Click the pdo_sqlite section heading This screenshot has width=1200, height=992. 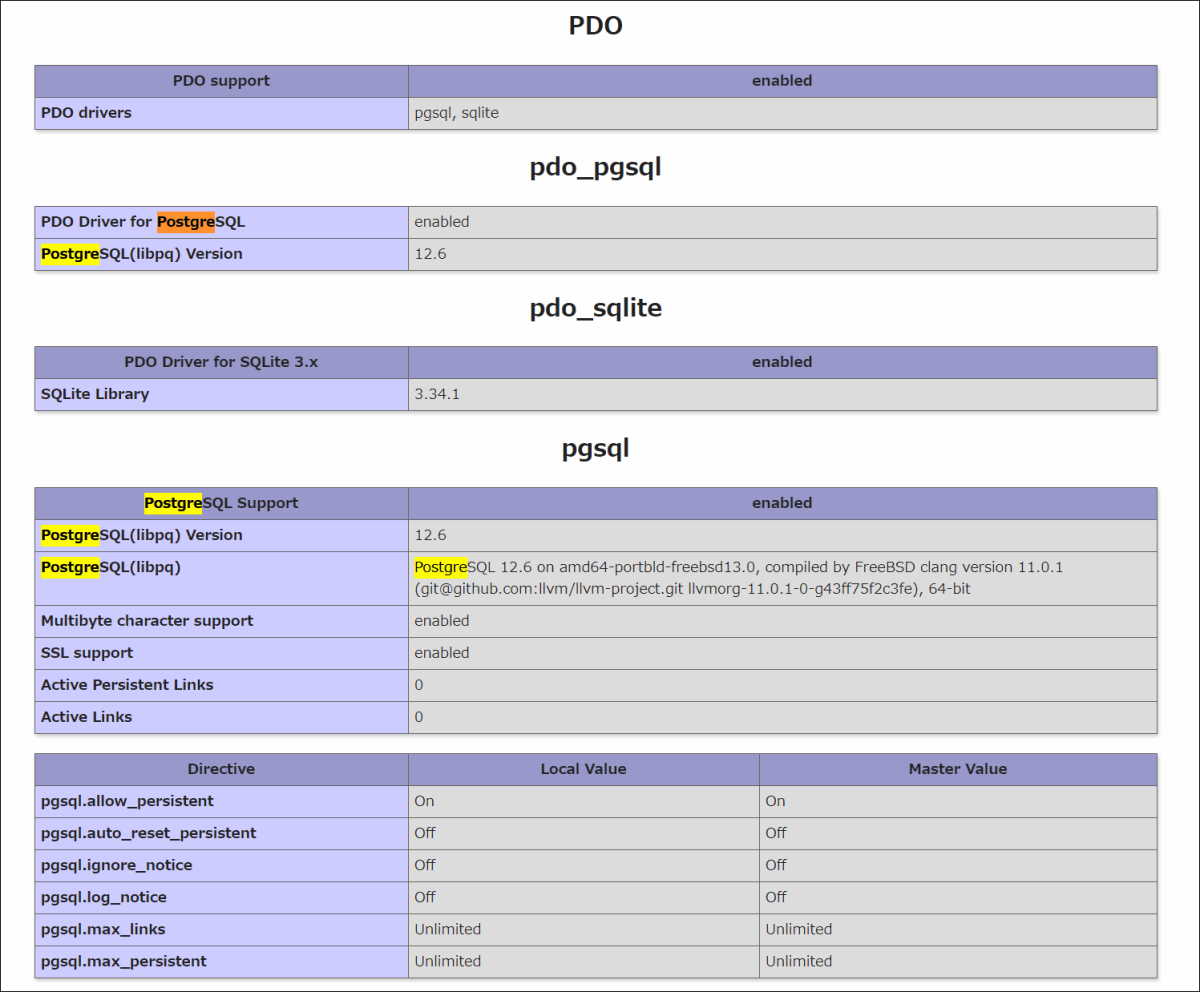pyautogui.click(x=595, y=308)
